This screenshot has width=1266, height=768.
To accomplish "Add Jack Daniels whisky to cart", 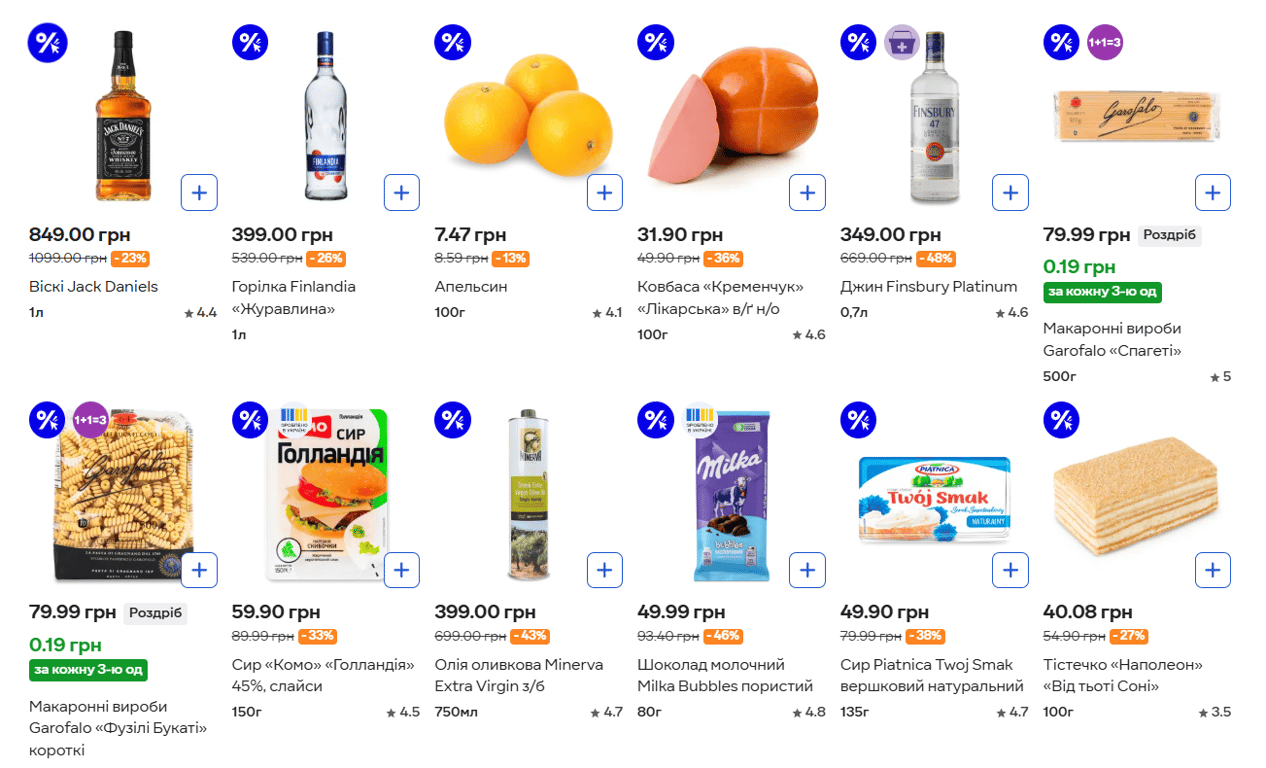I will pos(199,192).
